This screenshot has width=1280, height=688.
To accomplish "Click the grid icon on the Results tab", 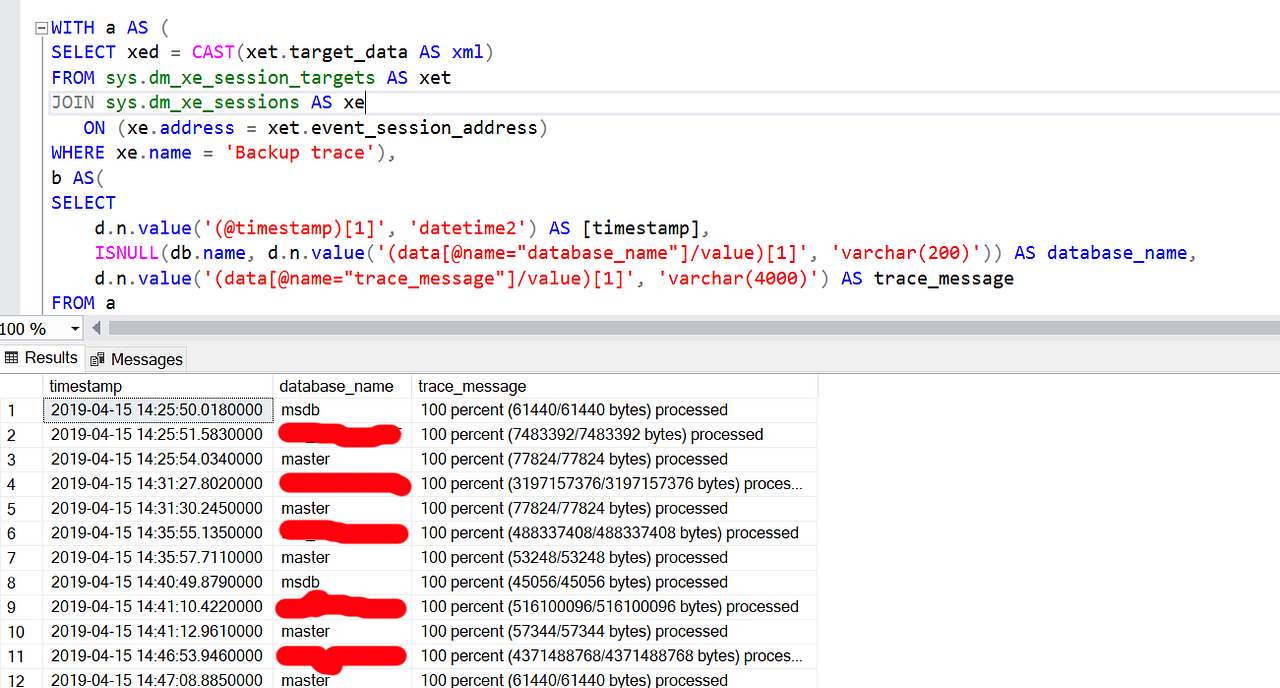I will click(14, 358).
